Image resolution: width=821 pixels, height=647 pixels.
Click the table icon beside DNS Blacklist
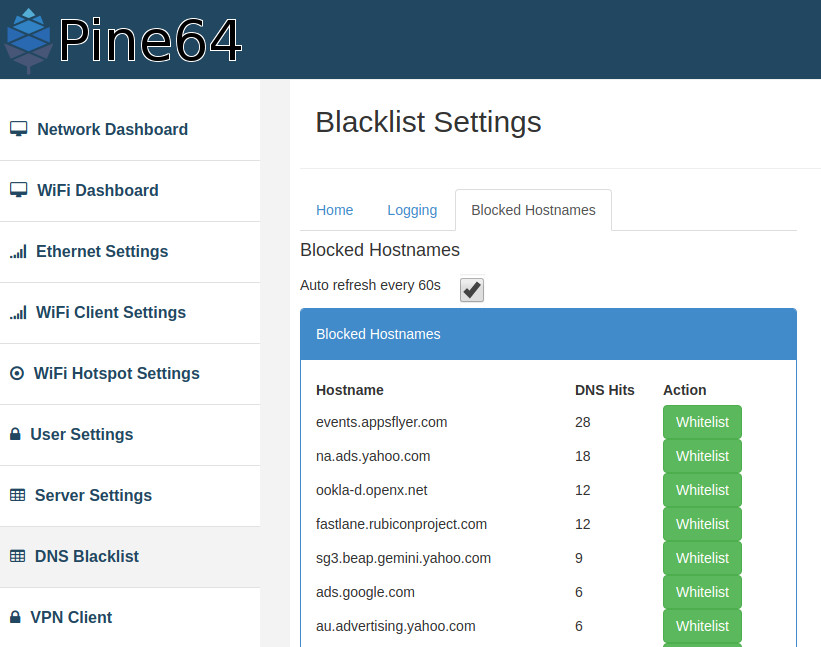pyautogui.click(x=17, y=556)
